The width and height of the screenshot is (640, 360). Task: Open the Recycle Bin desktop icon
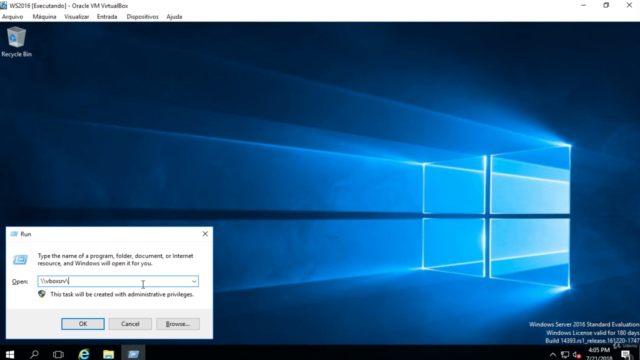pos(16,42)
